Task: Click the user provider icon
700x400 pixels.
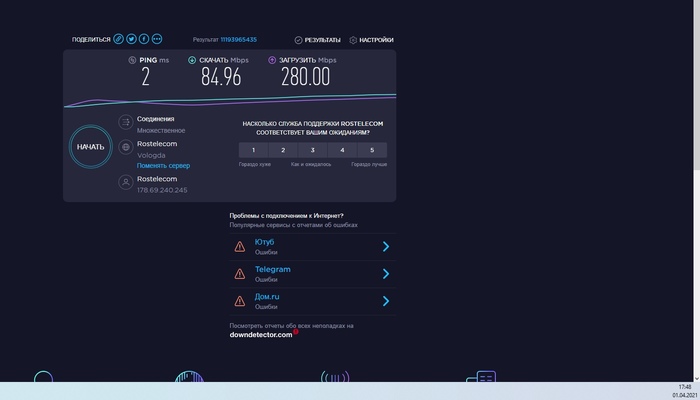Action: click(126, 182)
